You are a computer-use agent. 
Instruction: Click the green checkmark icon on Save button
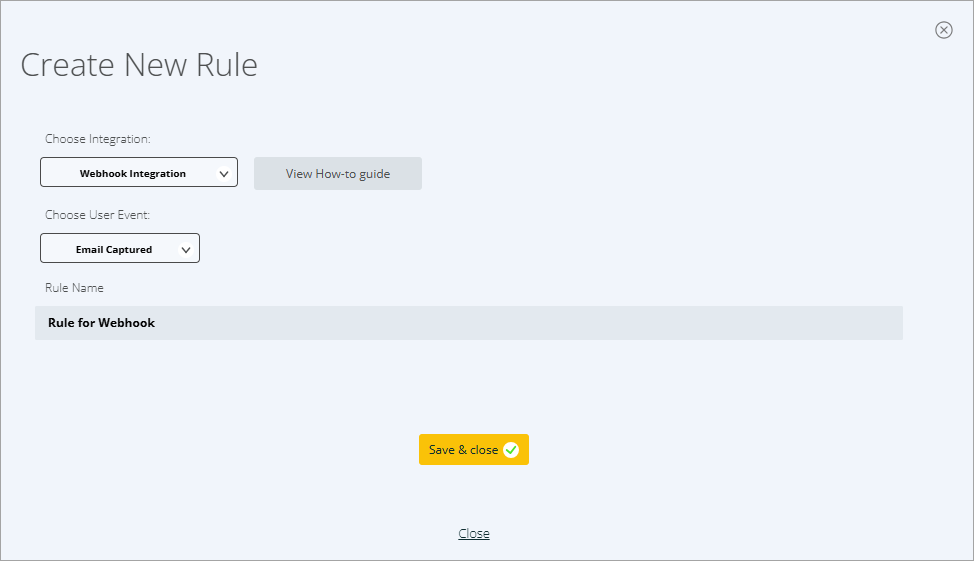click(x=511, y=450)
